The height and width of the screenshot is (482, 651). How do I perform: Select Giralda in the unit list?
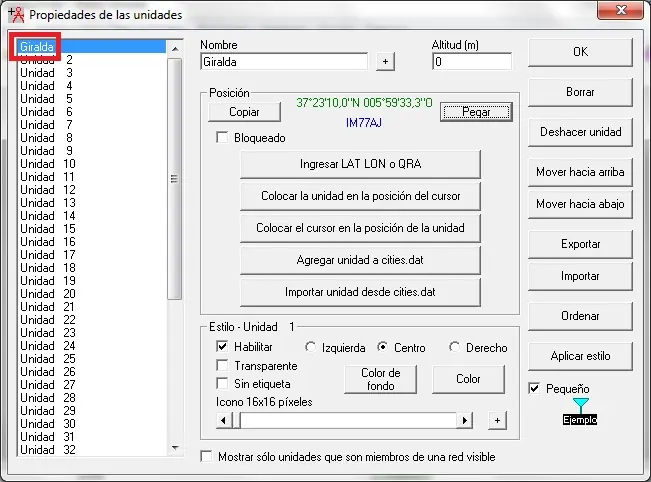(x=91, y=46)
